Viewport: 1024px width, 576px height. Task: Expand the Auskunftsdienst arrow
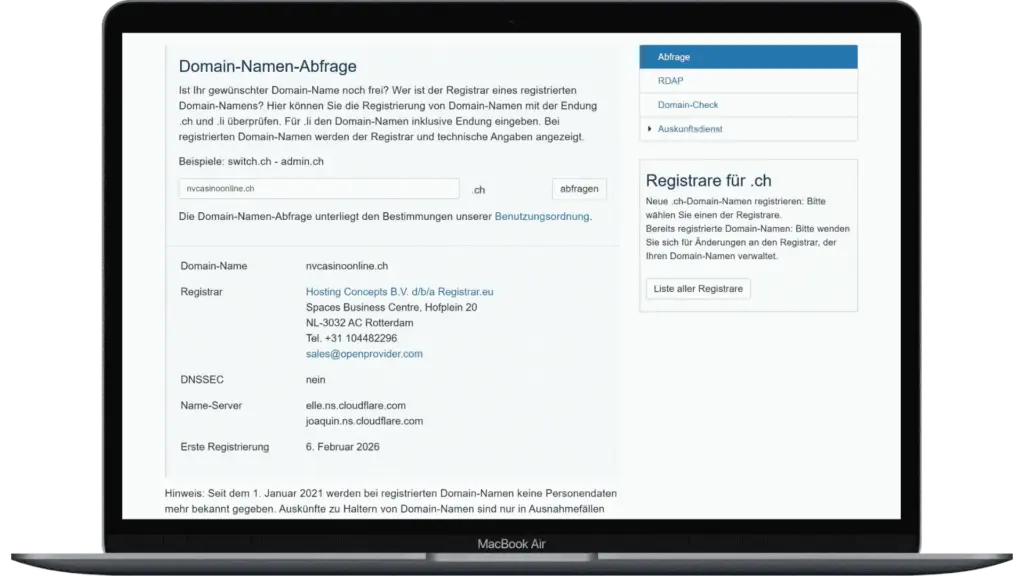coord(649,129)
